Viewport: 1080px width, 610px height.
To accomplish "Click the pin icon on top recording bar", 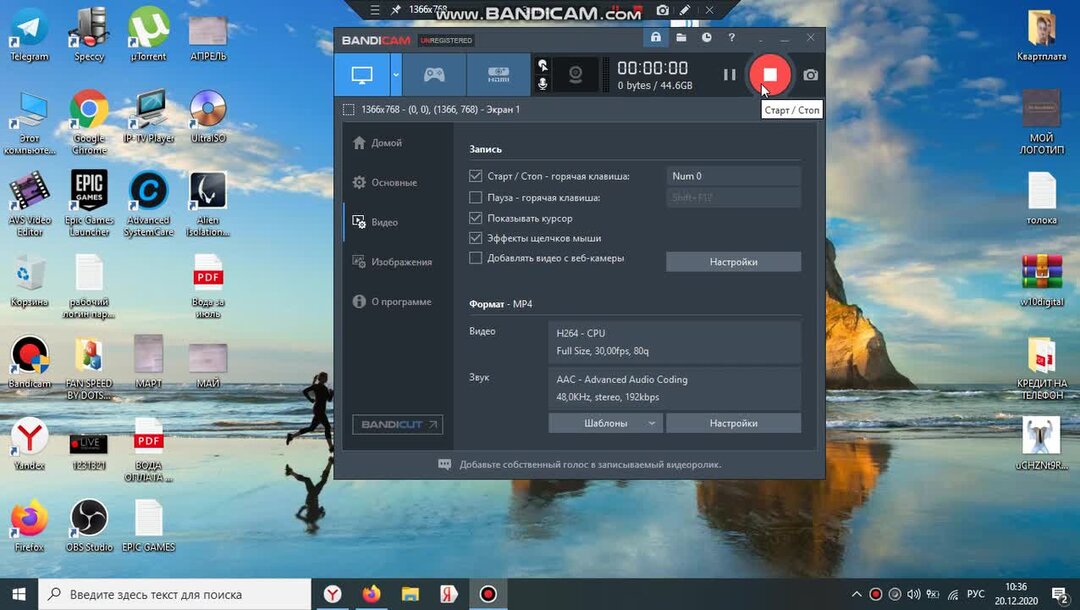I will point(395,10).
